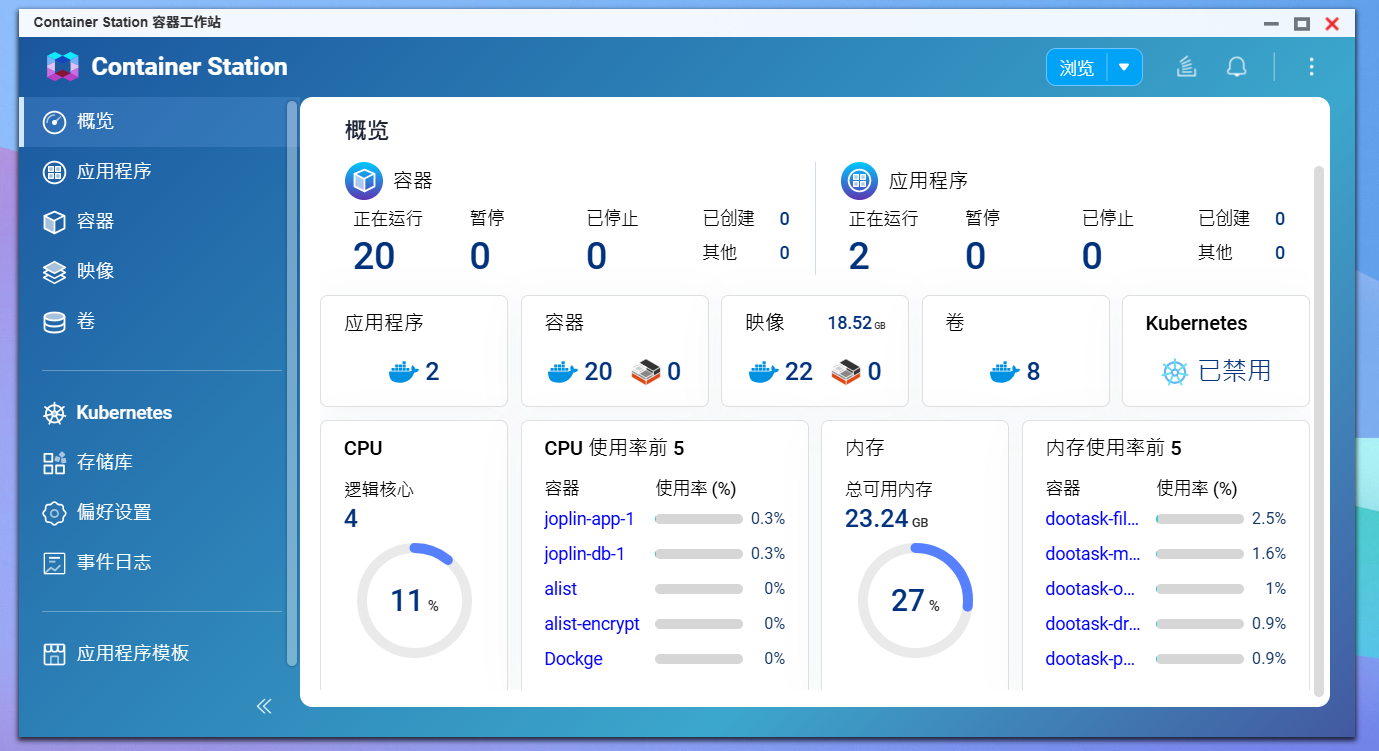
Task: Go to 概览 in sidebar
Action: [x=152, y=121]
